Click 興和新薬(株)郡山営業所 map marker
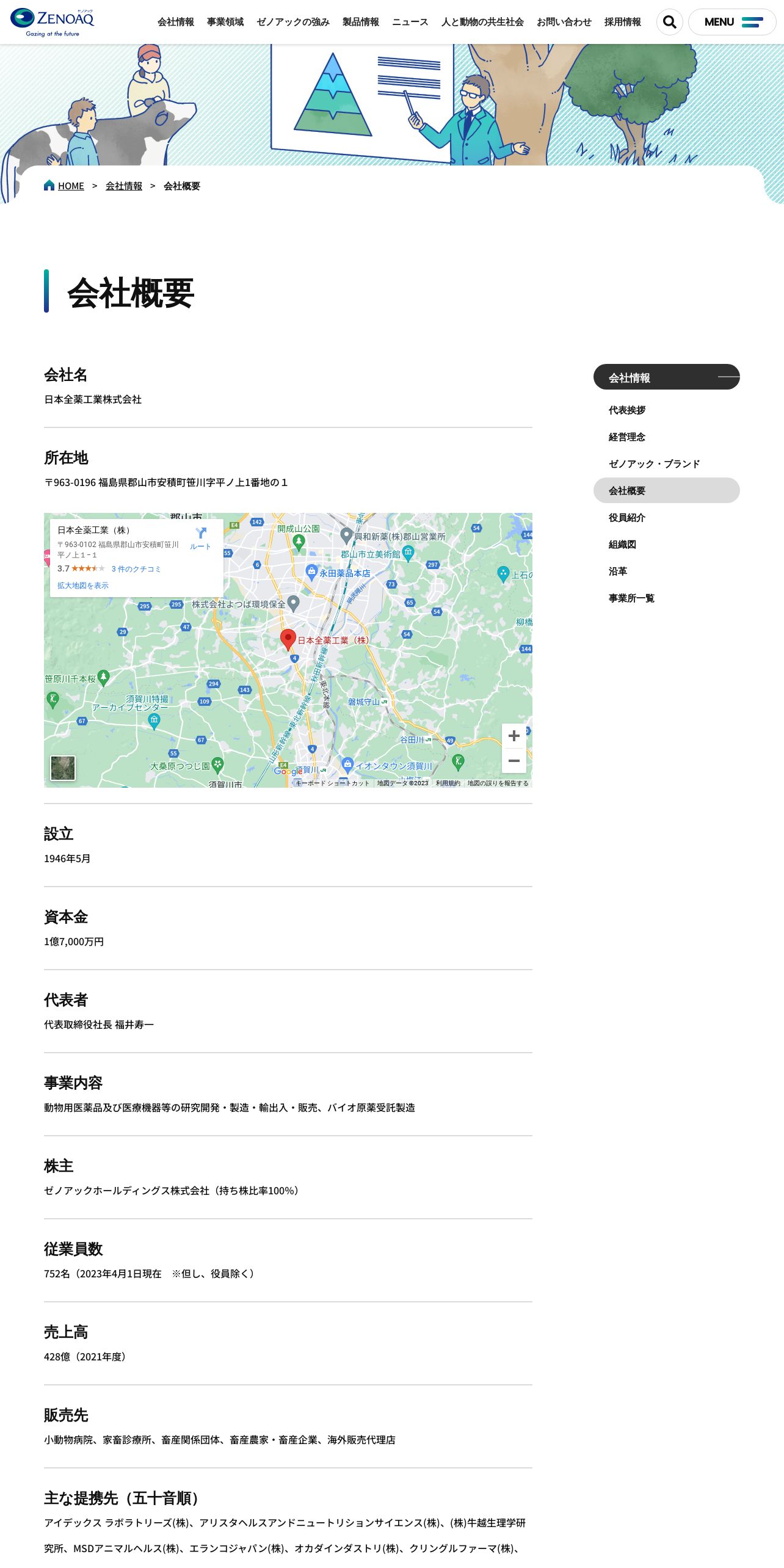This screenshot has width=784, height=1568. coord(346,535)
